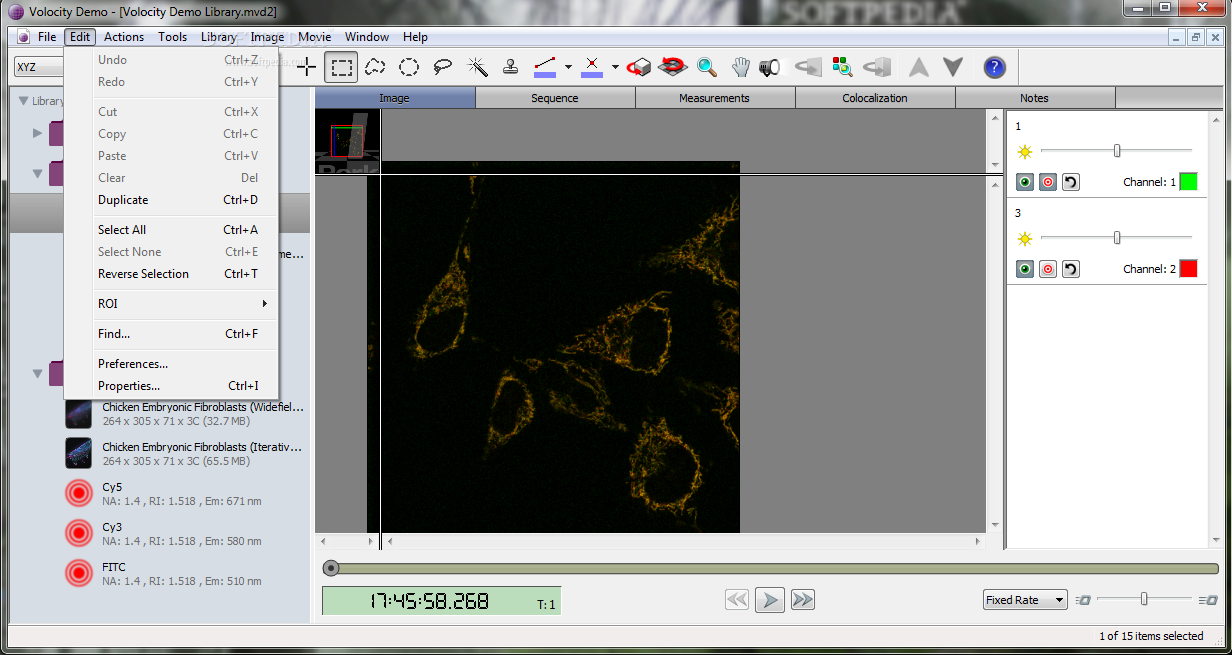Open the line tool dropdown arrow
1232x655 pixels.
click(568, 67)
